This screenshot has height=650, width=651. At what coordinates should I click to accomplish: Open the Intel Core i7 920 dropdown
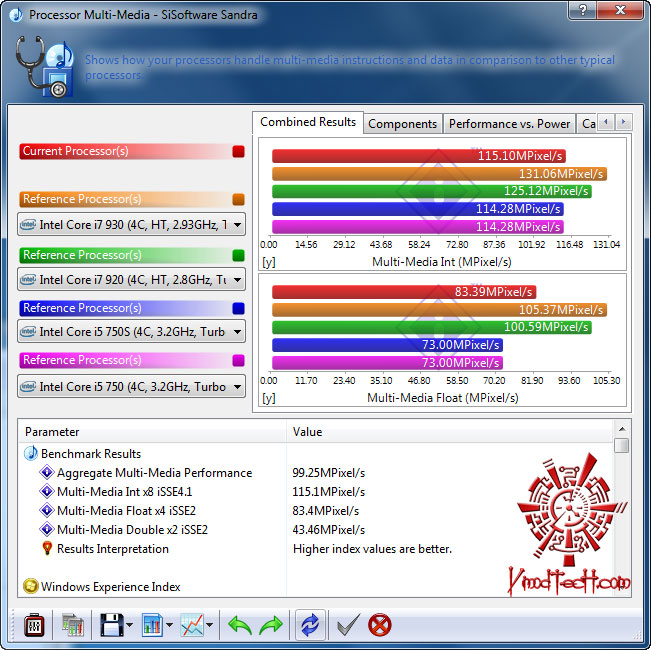(131, 279)
